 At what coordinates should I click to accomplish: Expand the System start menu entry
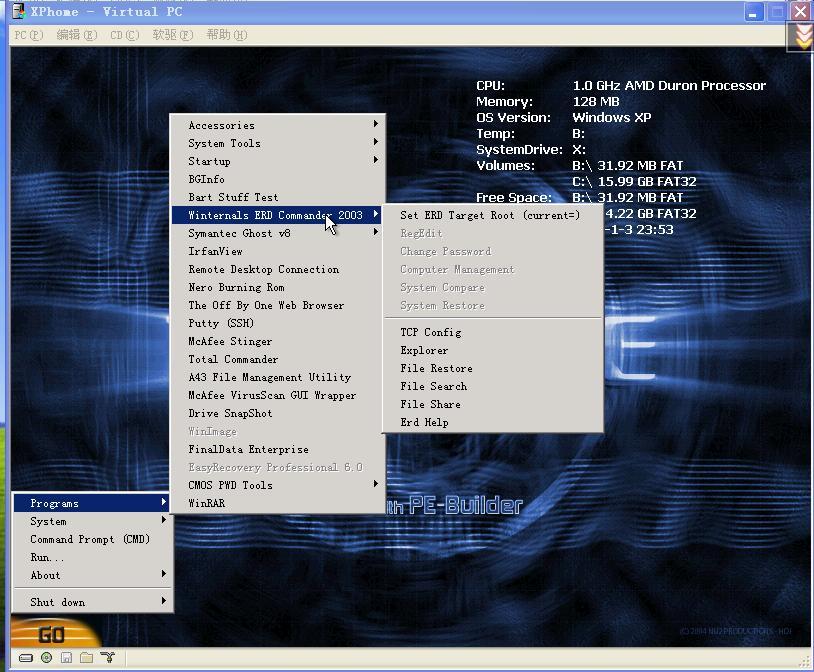click(91, 521)
